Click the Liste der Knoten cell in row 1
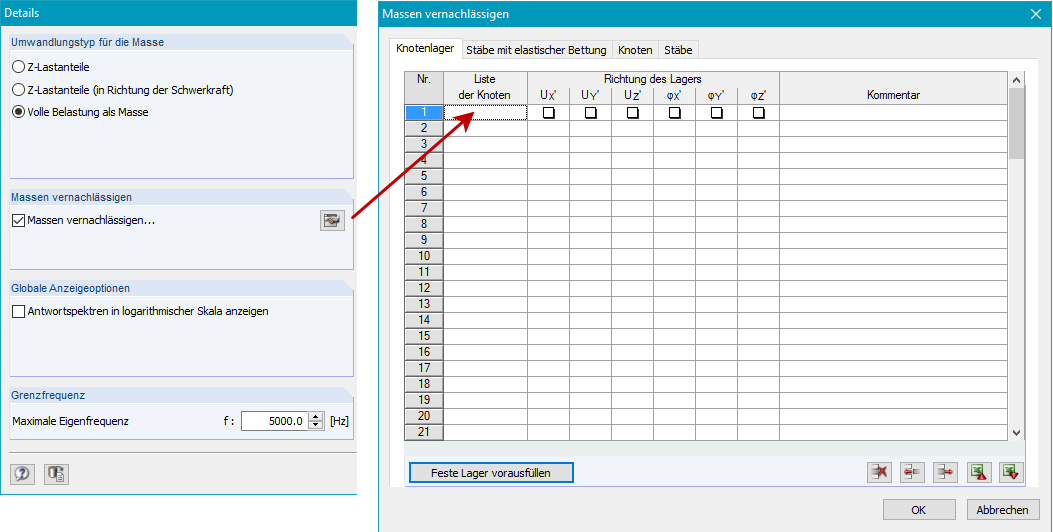 (486, 113)
